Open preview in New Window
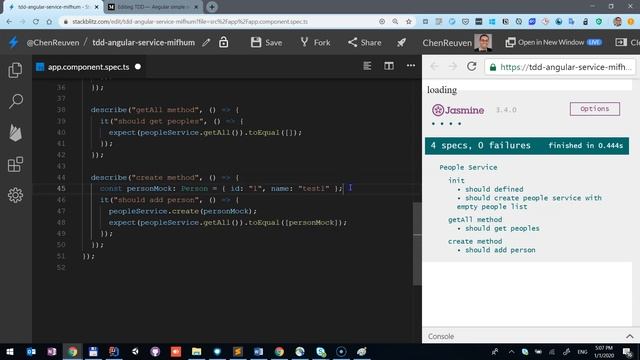This screenshot has height=360, width=640. click(x=553, y=42)
